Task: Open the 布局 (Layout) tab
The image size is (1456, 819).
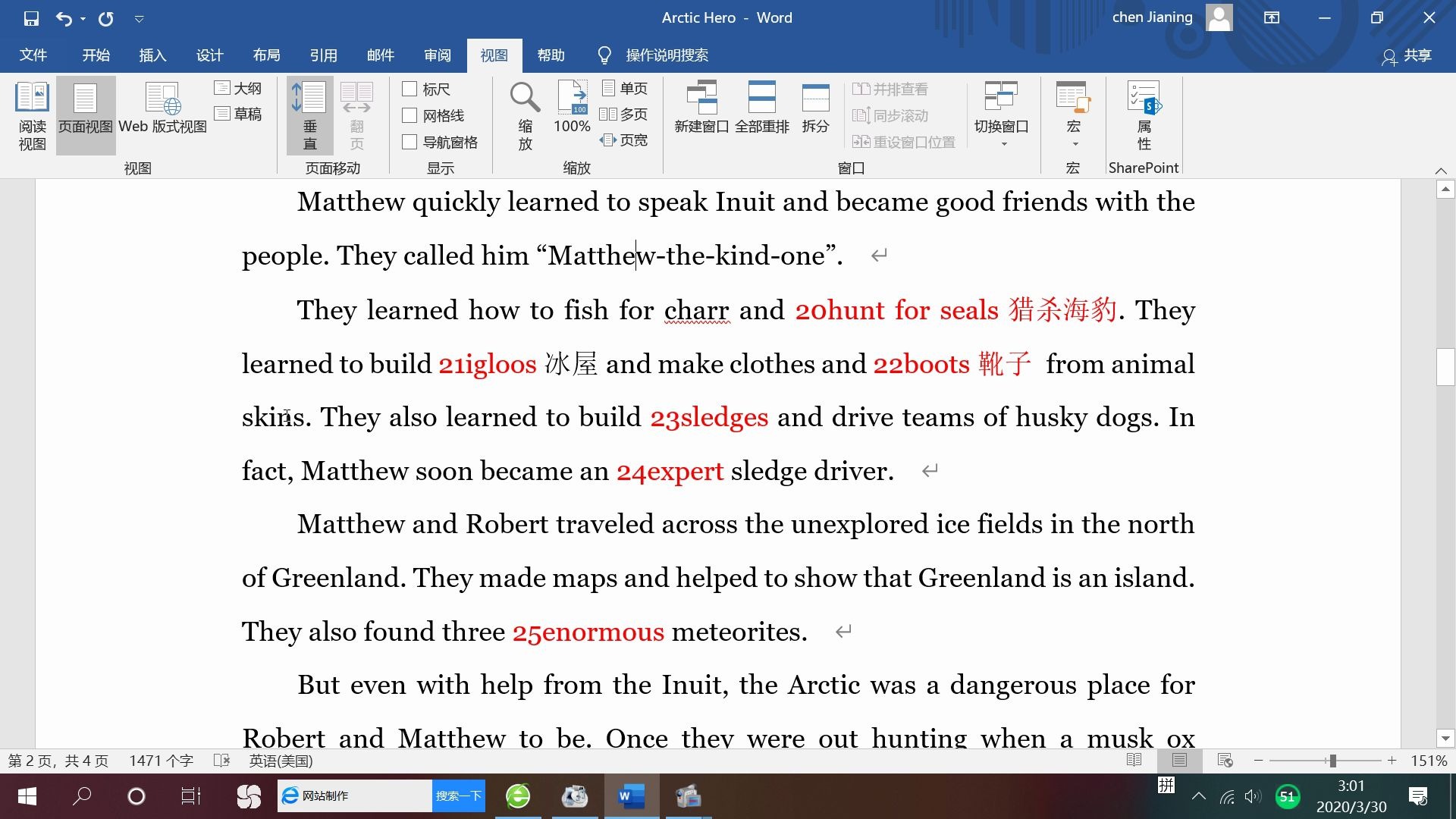Action: tap(267, 55)
